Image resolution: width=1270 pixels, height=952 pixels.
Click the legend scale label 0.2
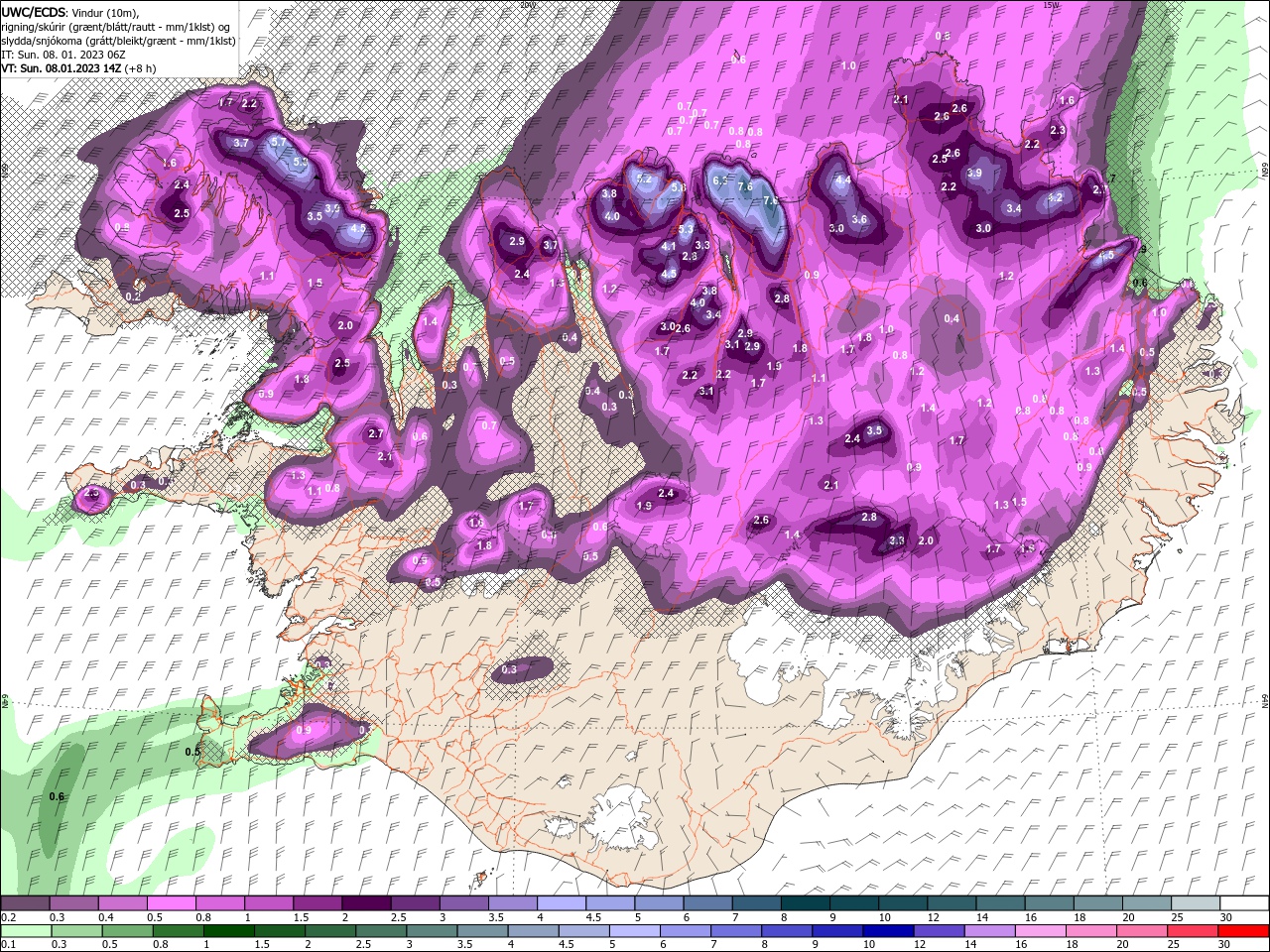coord(7,917)
